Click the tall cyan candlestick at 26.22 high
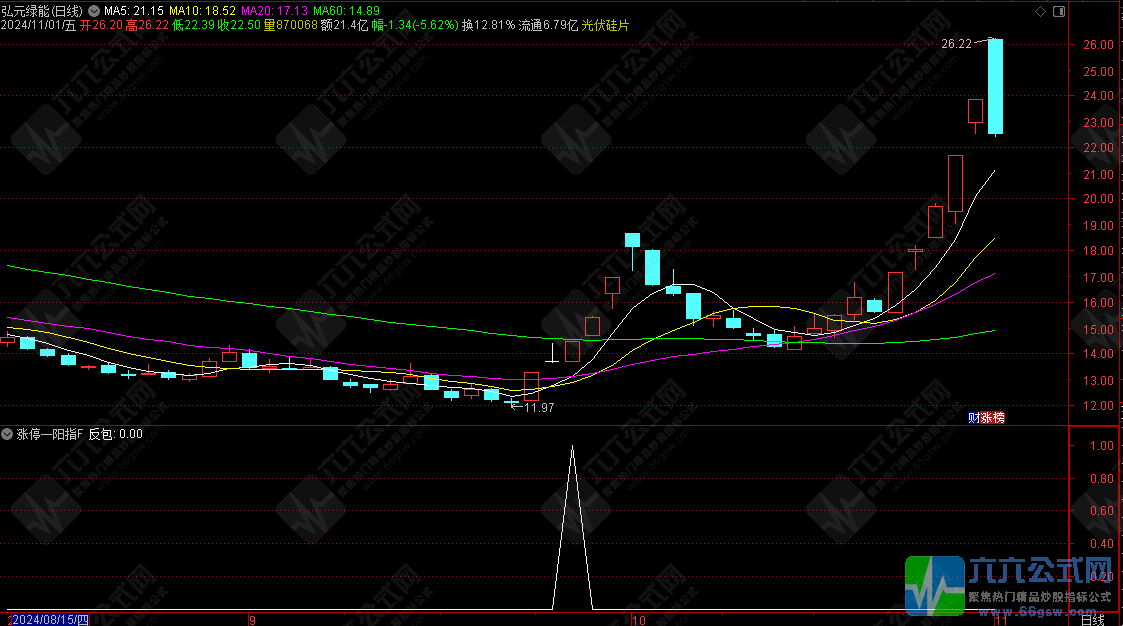This screenshot has height=626, width=1123. 995,86
